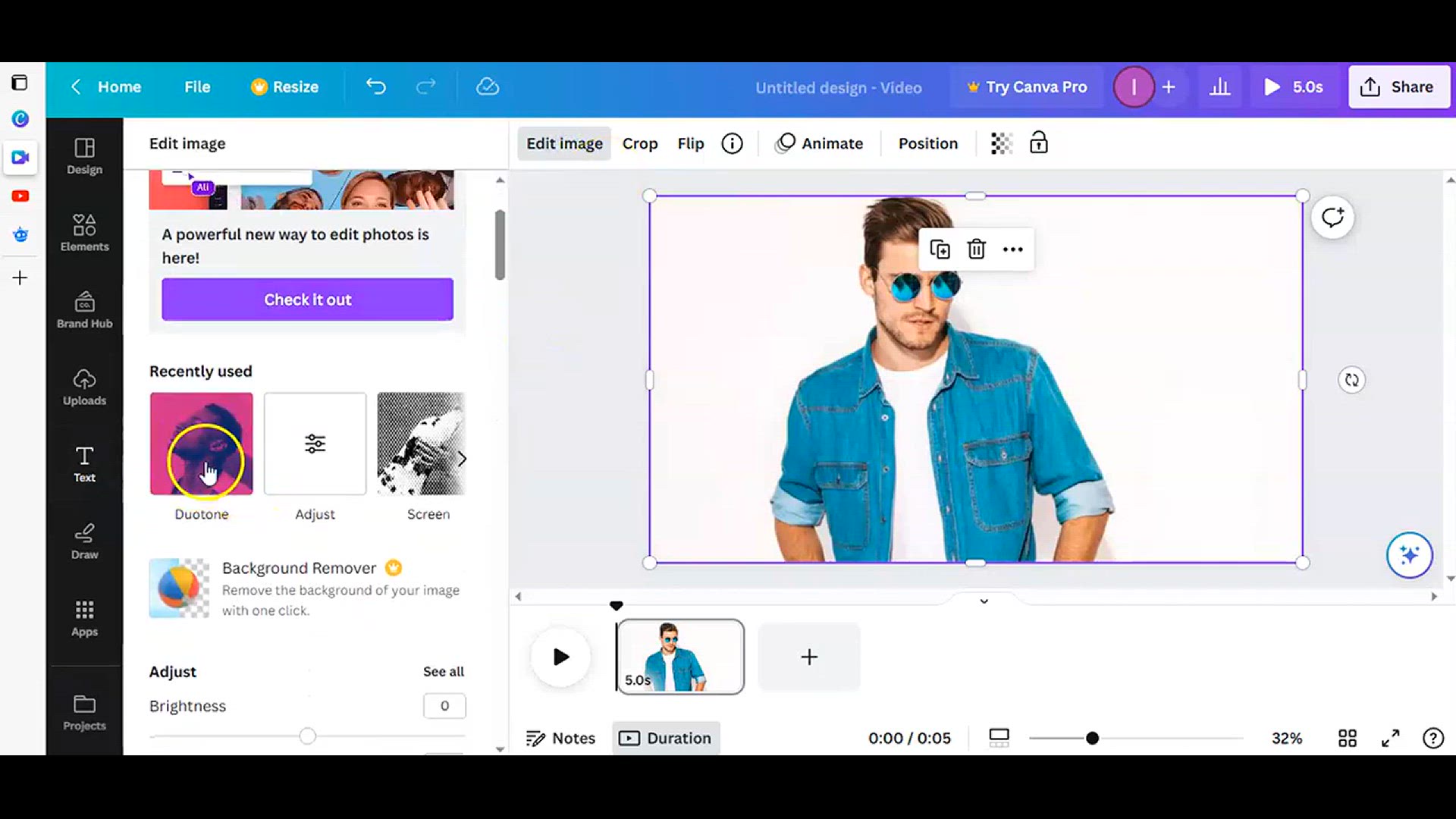Click the Brightness slider handle
Screen dimensions: 1456x819
coord(307,736)
